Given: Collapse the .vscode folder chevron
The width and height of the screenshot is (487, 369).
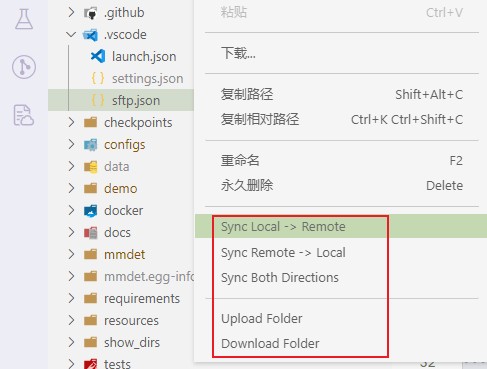Looking at the screenshot, I should [71, 34].
